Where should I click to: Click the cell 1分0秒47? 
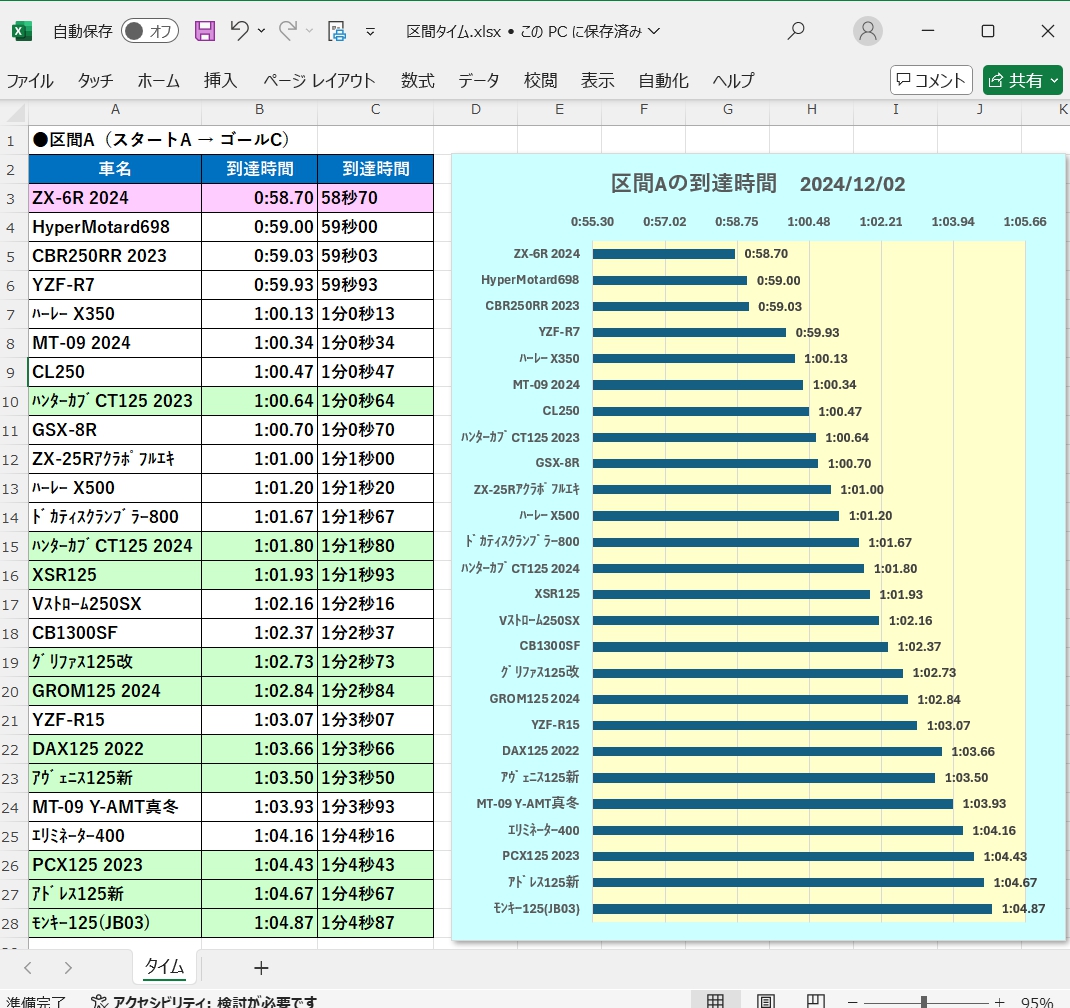(375, 372)
